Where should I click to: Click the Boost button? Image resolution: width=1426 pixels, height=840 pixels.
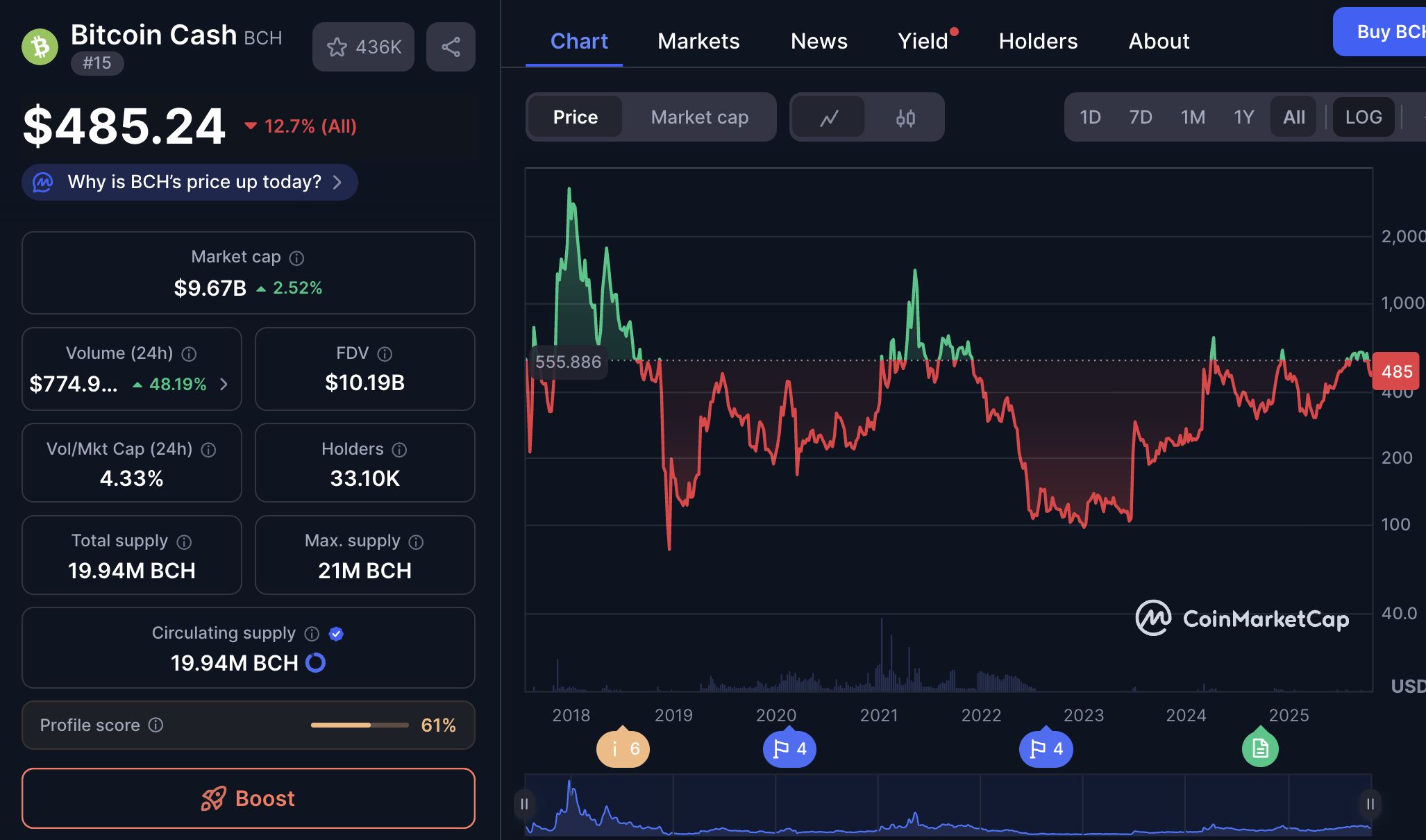[x=248, y=798]
